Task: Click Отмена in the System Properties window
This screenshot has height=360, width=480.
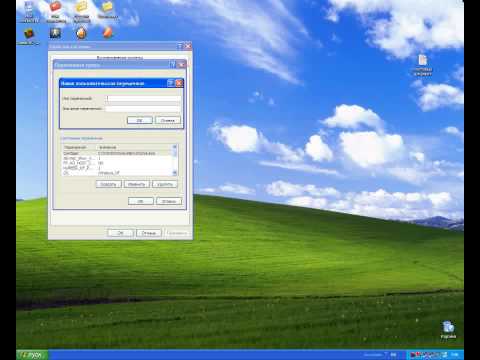Action: [x=149, y=233]
